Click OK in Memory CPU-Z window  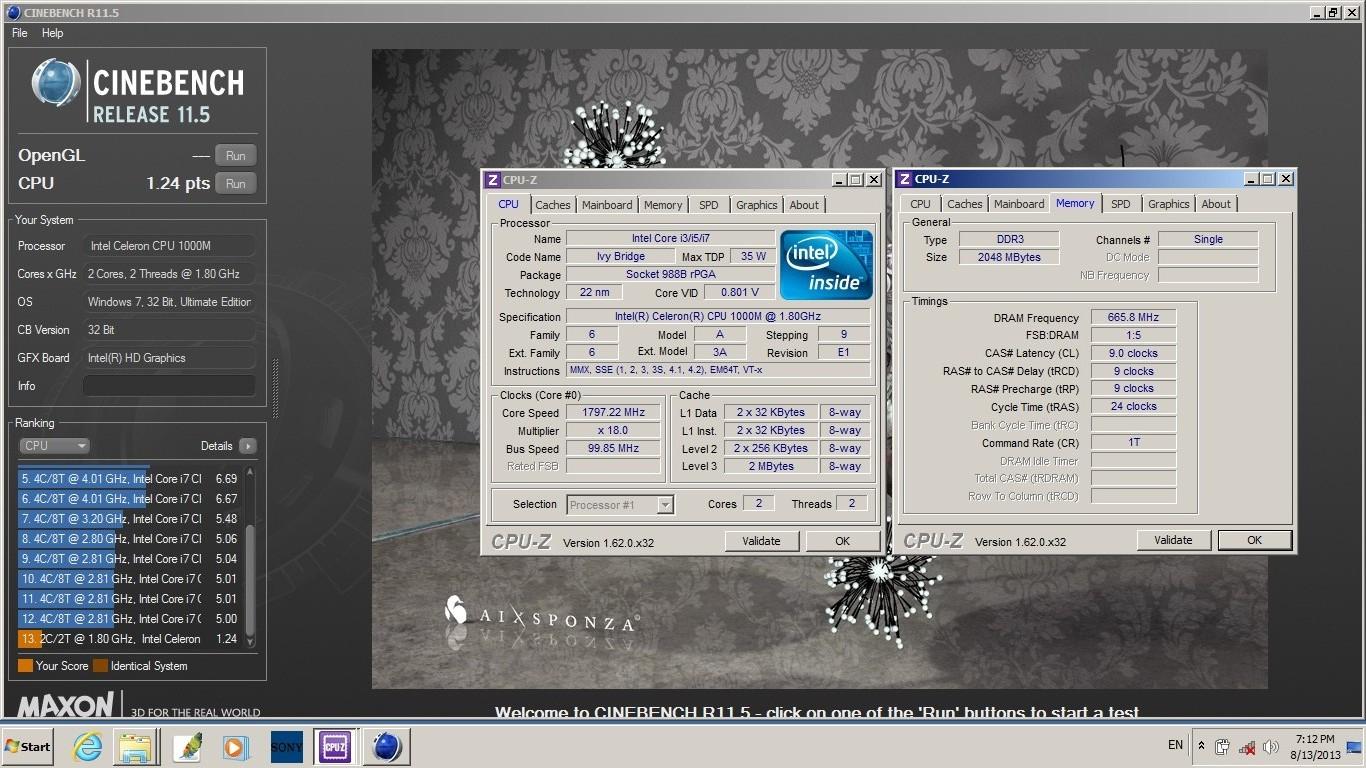click(x=1254, y=540)
